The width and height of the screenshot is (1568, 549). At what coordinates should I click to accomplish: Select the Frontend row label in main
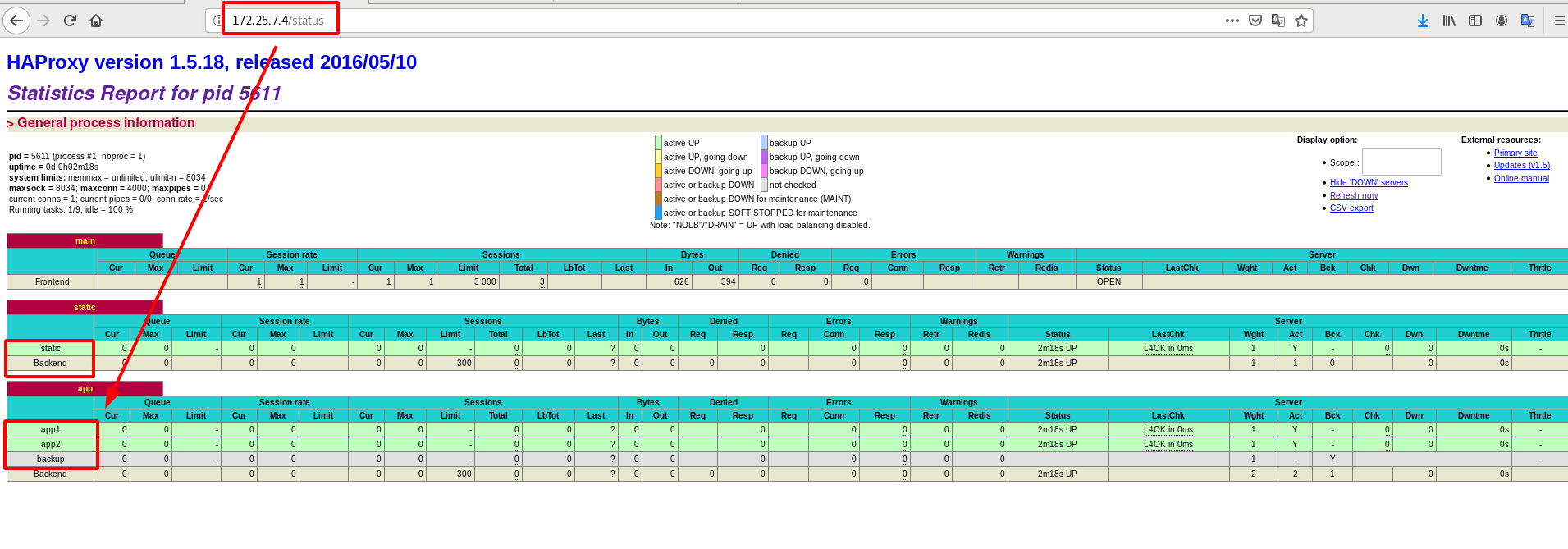pyautogui.click(x=53, y=281)
